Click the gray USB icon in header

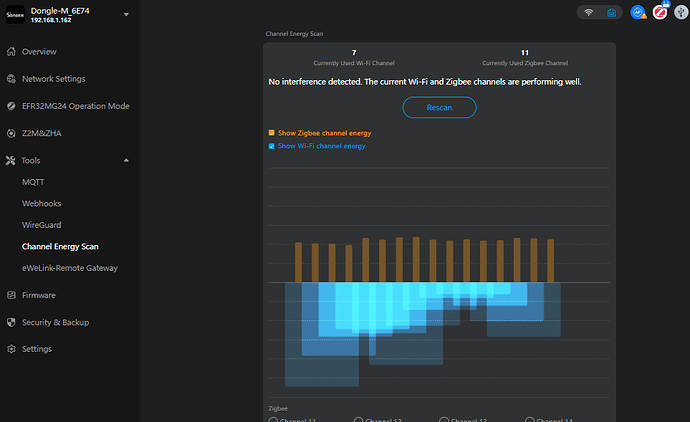click(x=679, y=13)
